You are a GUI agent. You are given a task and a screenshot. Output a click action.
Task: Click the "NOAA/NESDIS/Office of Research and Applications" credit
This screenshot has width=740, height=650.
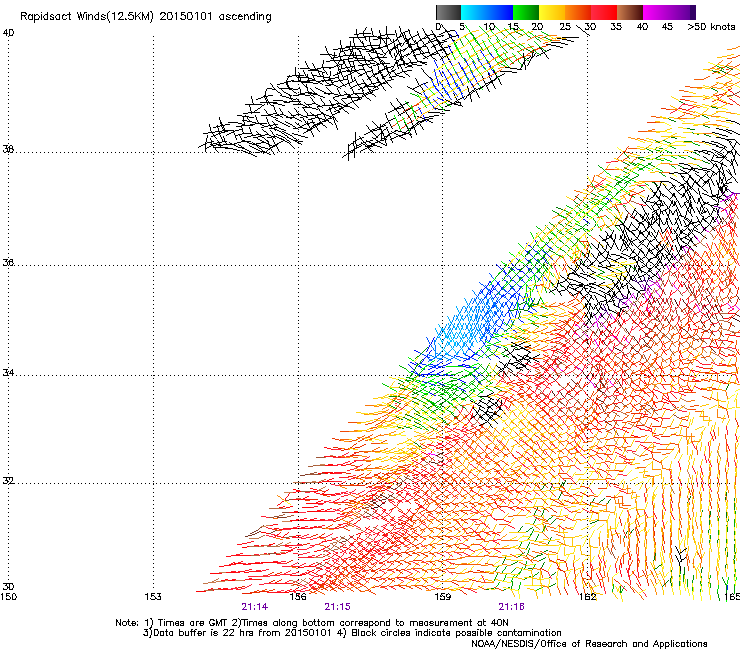[589, 644]
